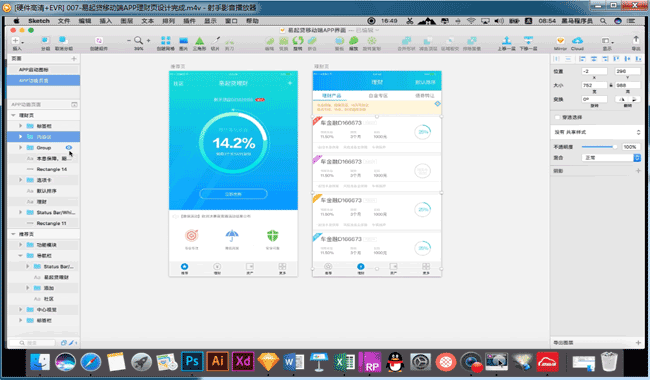The width and height of the screenshot is (650, 380).
Task: Click the Rotate (旋转) toolbar icon
Action: (298, 40)
